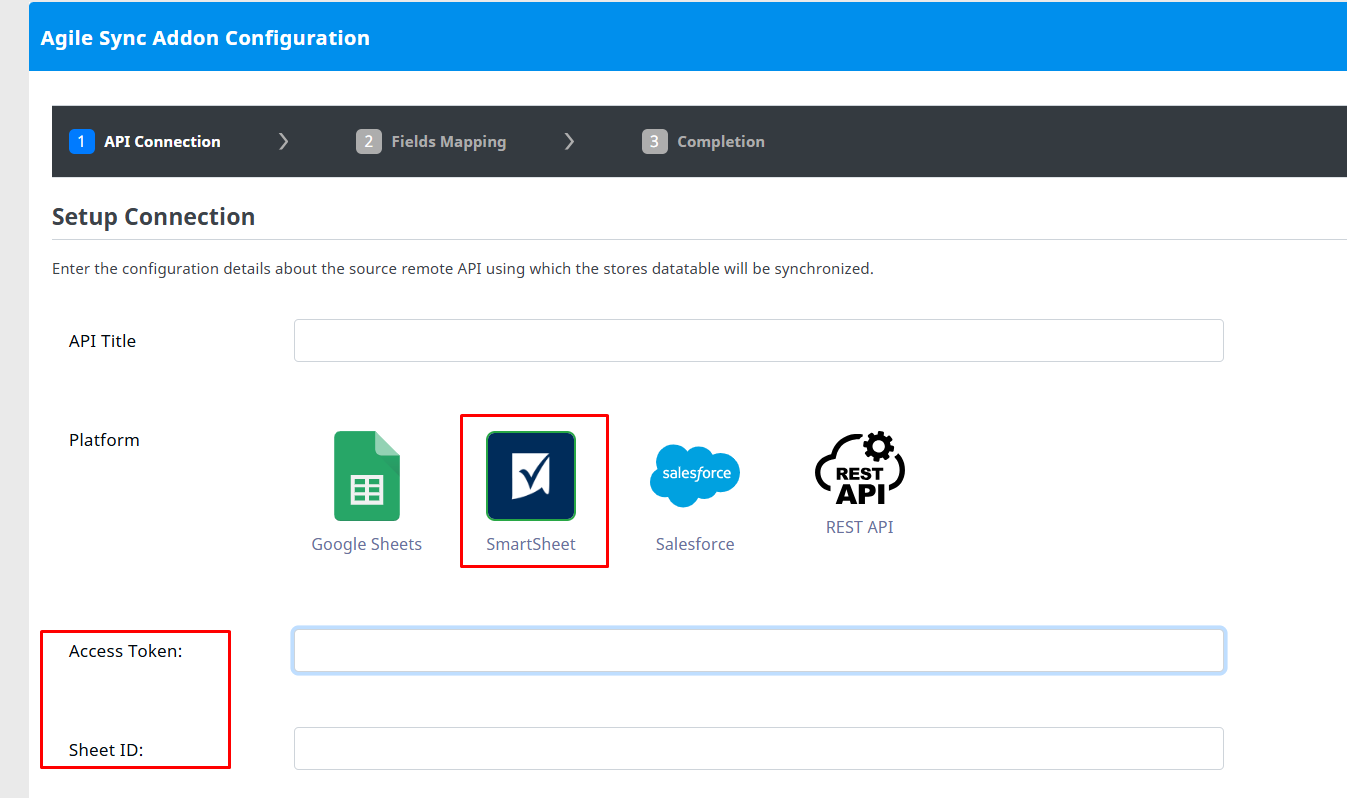
Task: Pick the Salesforce cloud icon
Action: 695,475
